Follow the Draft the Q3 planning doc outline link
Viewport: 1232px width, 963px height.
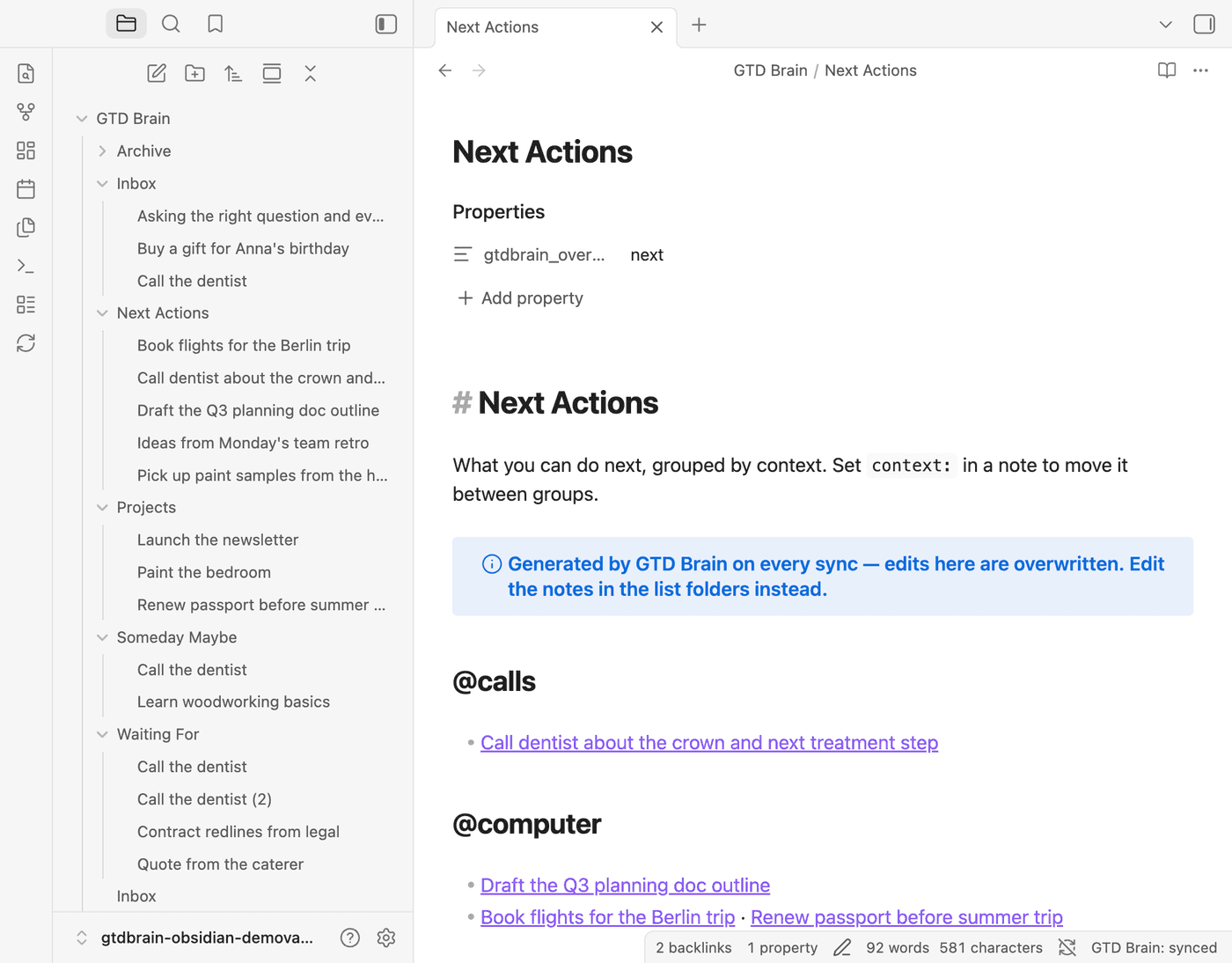tap(625, 886)
